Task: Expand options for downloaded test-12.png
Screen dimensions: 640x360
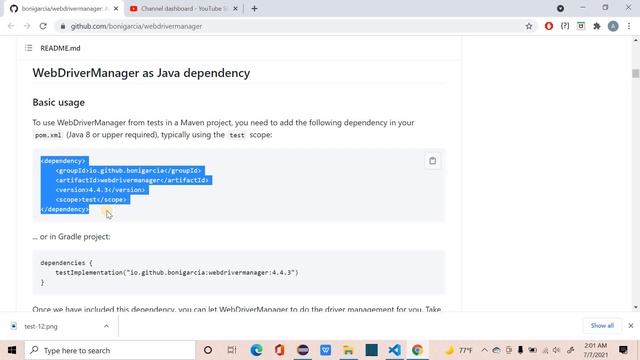Action: (106, 326)
